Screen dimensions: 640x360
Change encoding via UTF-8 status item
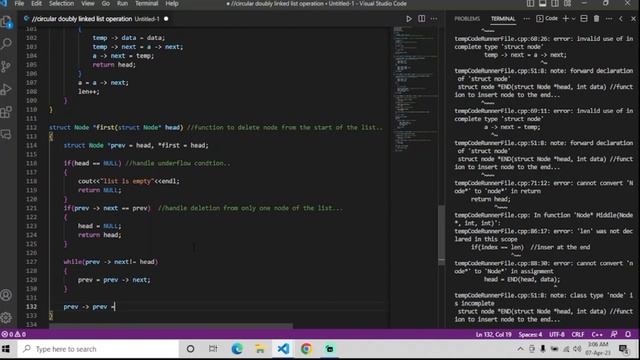pyautogui.click(x=557, y=334)
